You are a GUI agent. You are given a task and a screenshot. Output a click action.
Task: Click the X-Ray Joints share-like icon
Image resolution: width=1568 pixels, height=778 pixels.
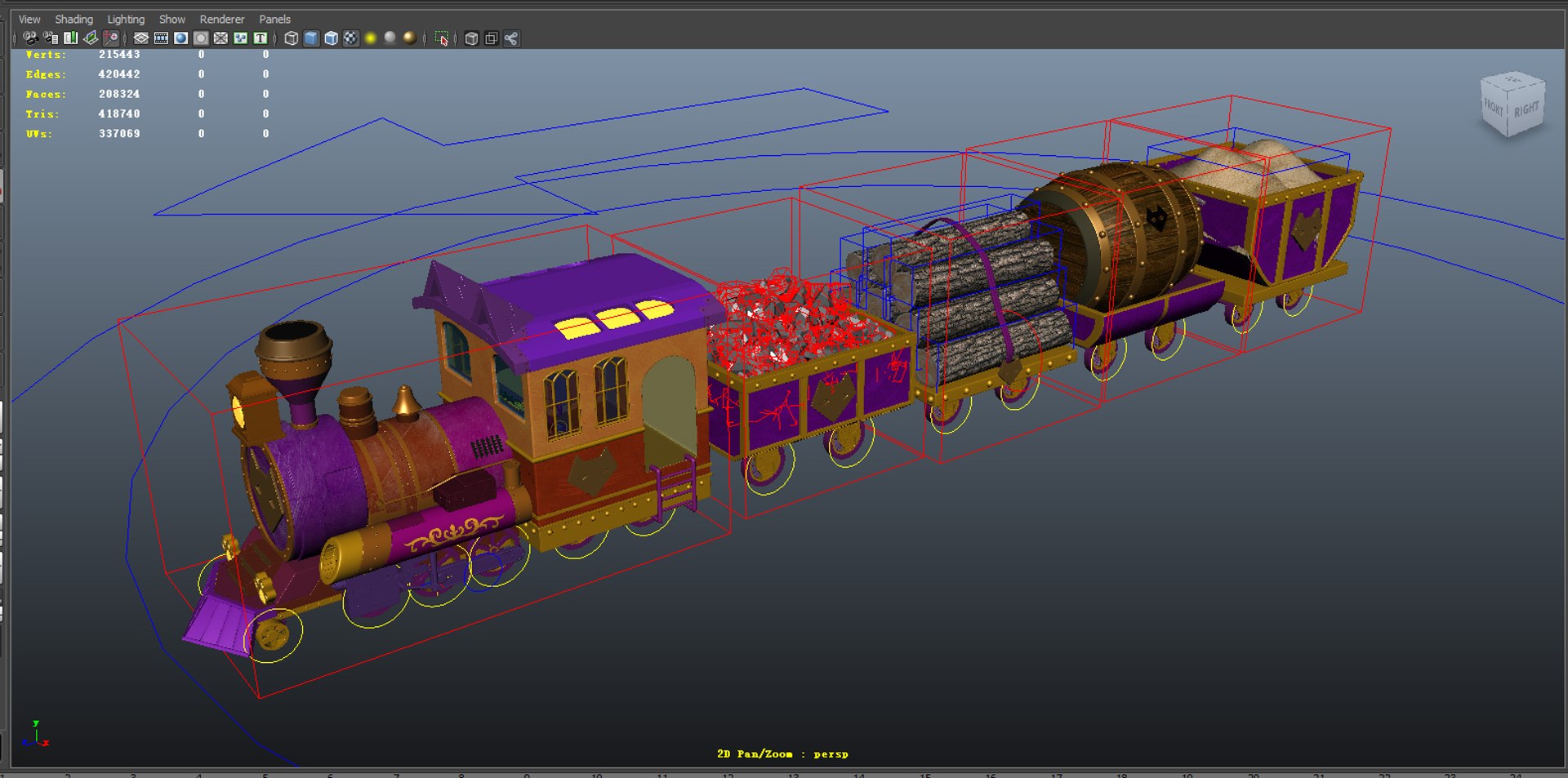click(511, 38)
